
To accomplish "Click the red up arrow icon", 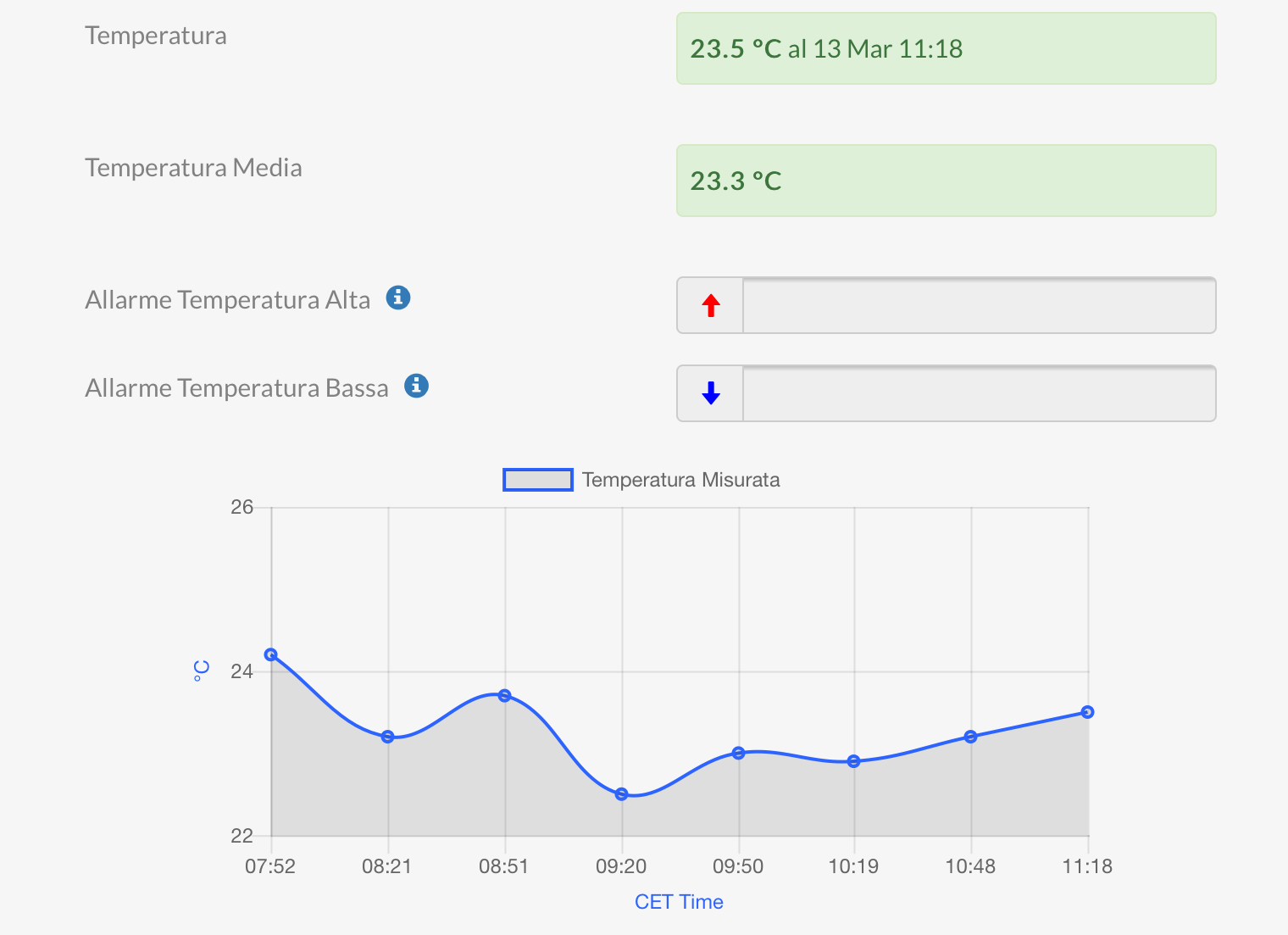I will click(711, 305).
